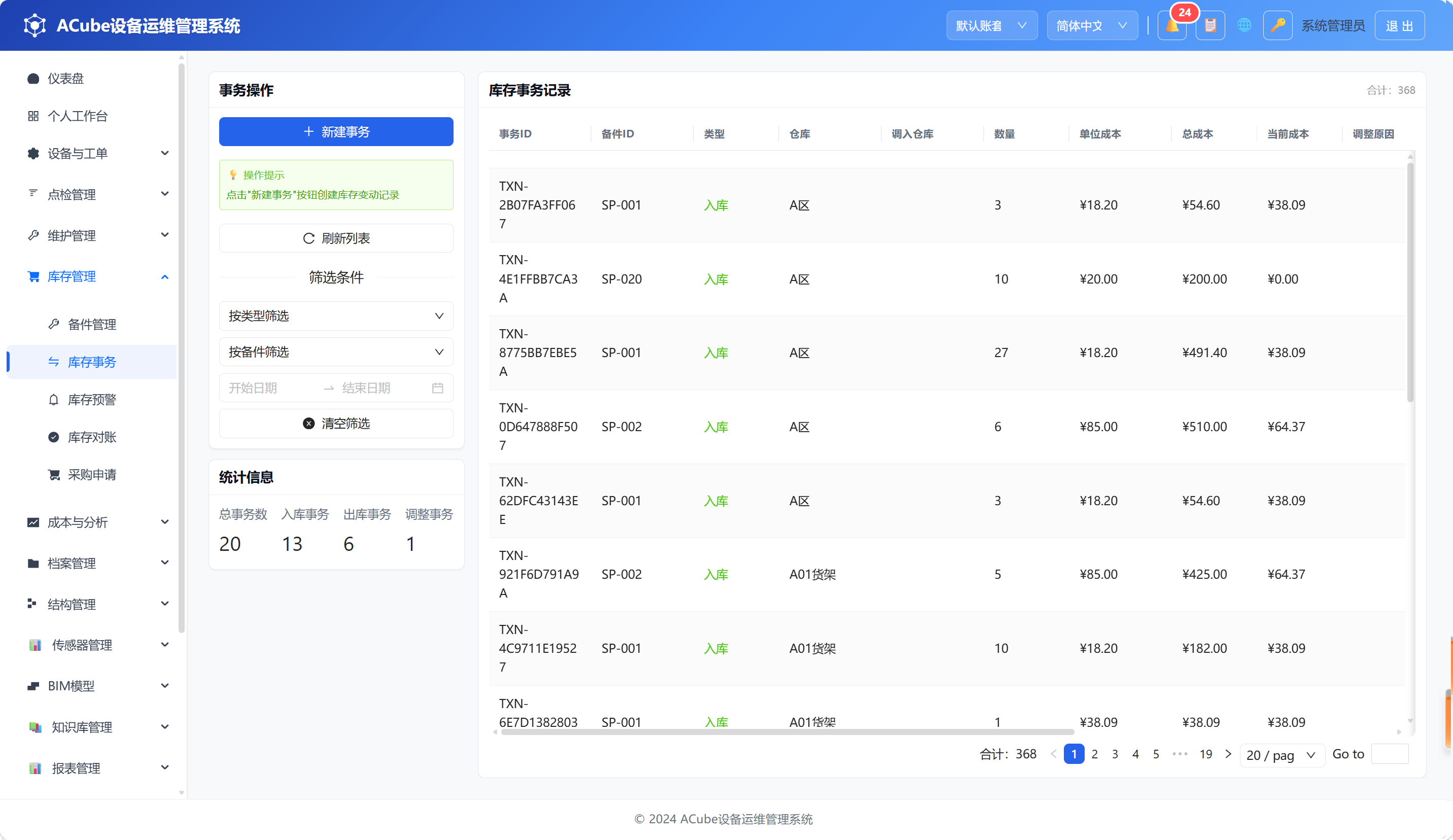This screenshot has width=1453, height=840.
Task: Open 20 / page size dropdown
Action: (x=1282, y=755)
